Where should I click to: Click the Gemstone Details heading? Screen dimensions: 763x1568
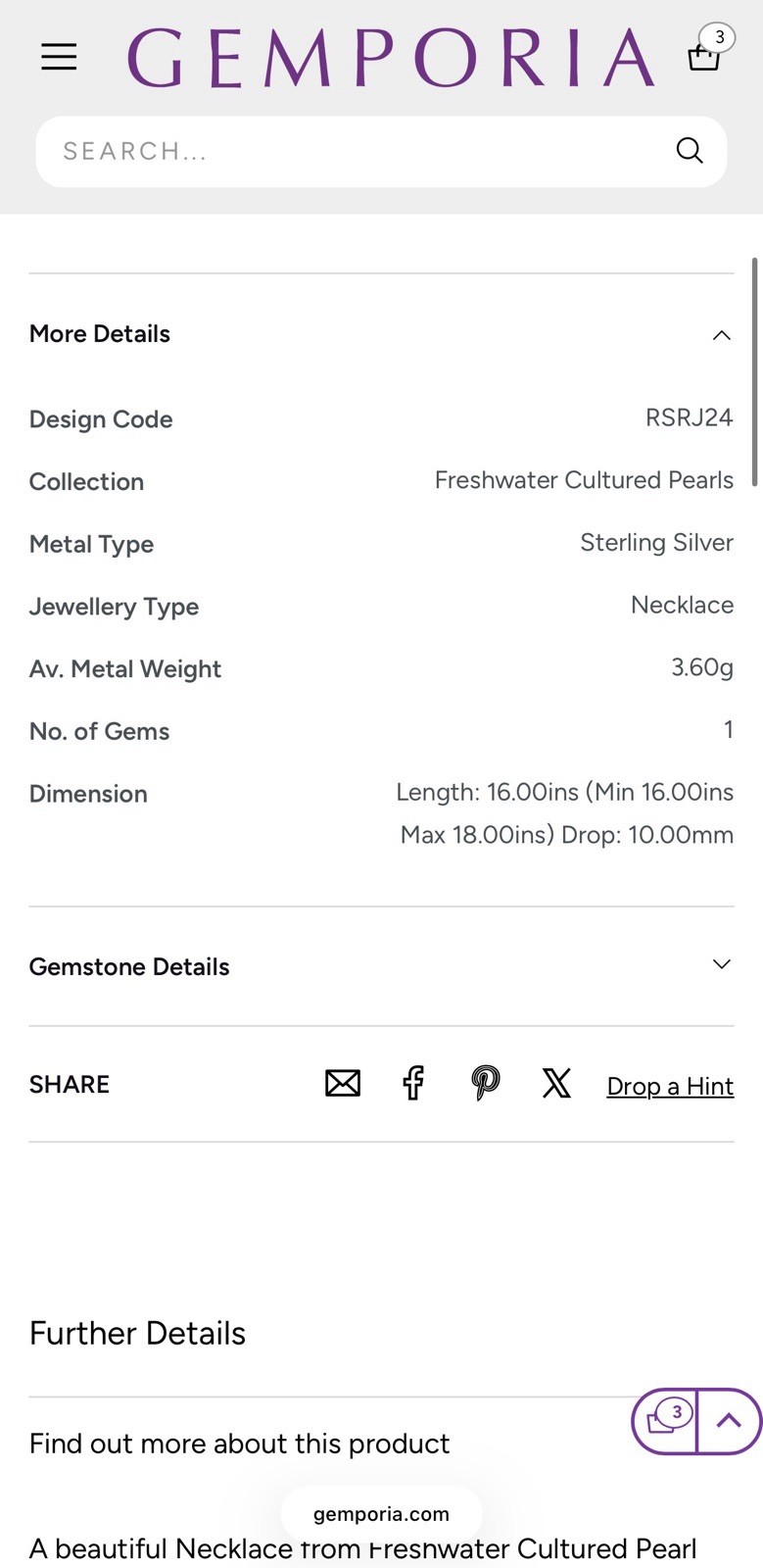[129, 967]
